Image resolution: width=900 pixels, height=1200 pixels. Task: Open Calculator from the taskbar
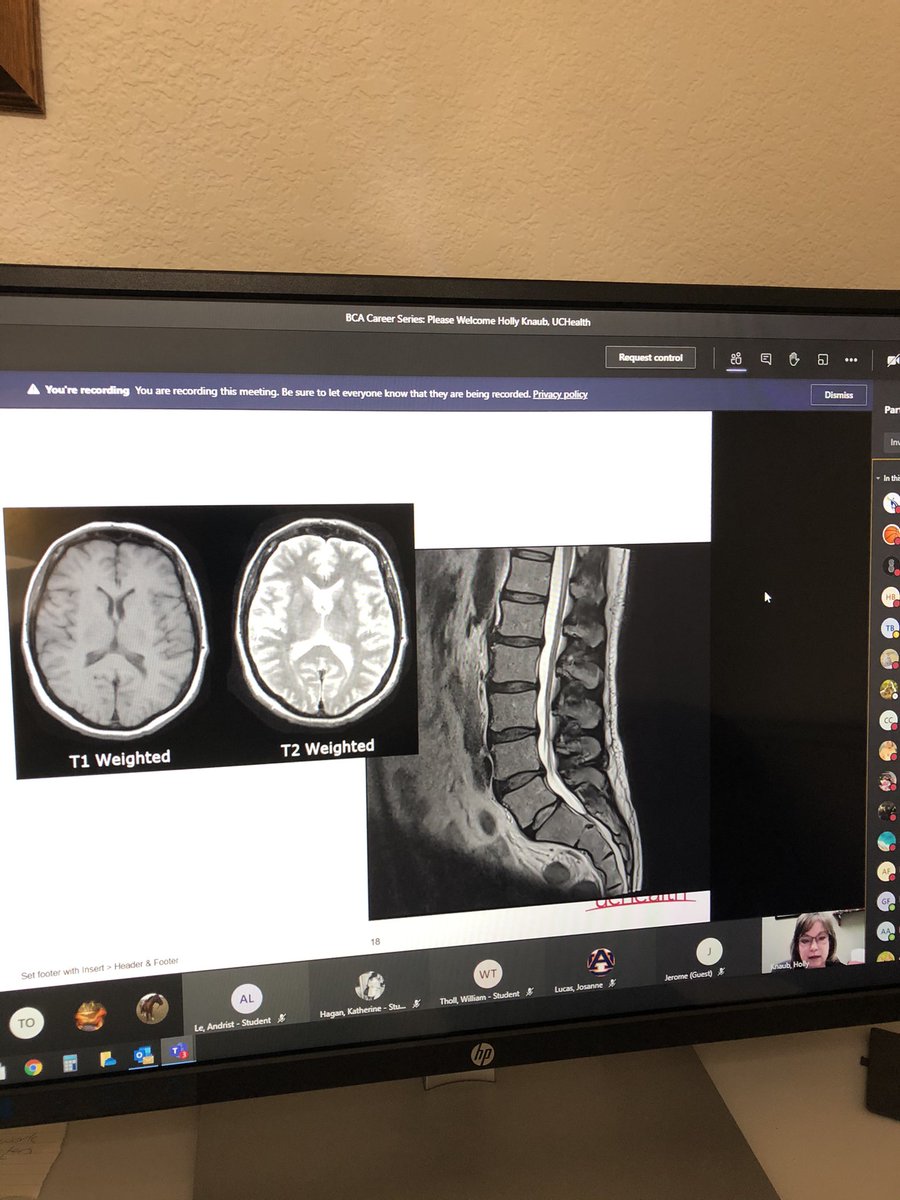click(70, 1063)
